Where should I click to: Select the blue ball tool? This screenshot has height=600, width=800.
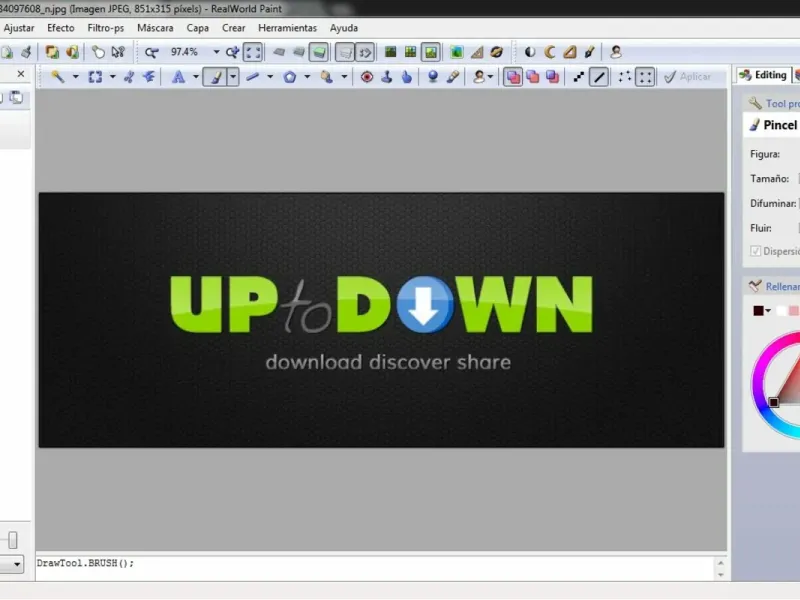[x=433, y=77]
